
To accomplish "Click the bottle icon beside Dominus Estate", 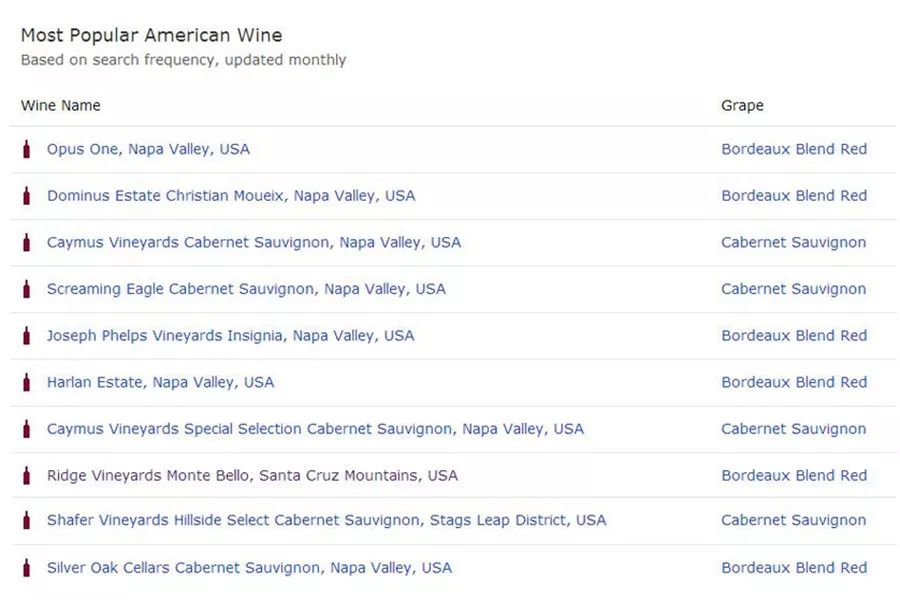I will click(x=27, y=196).
